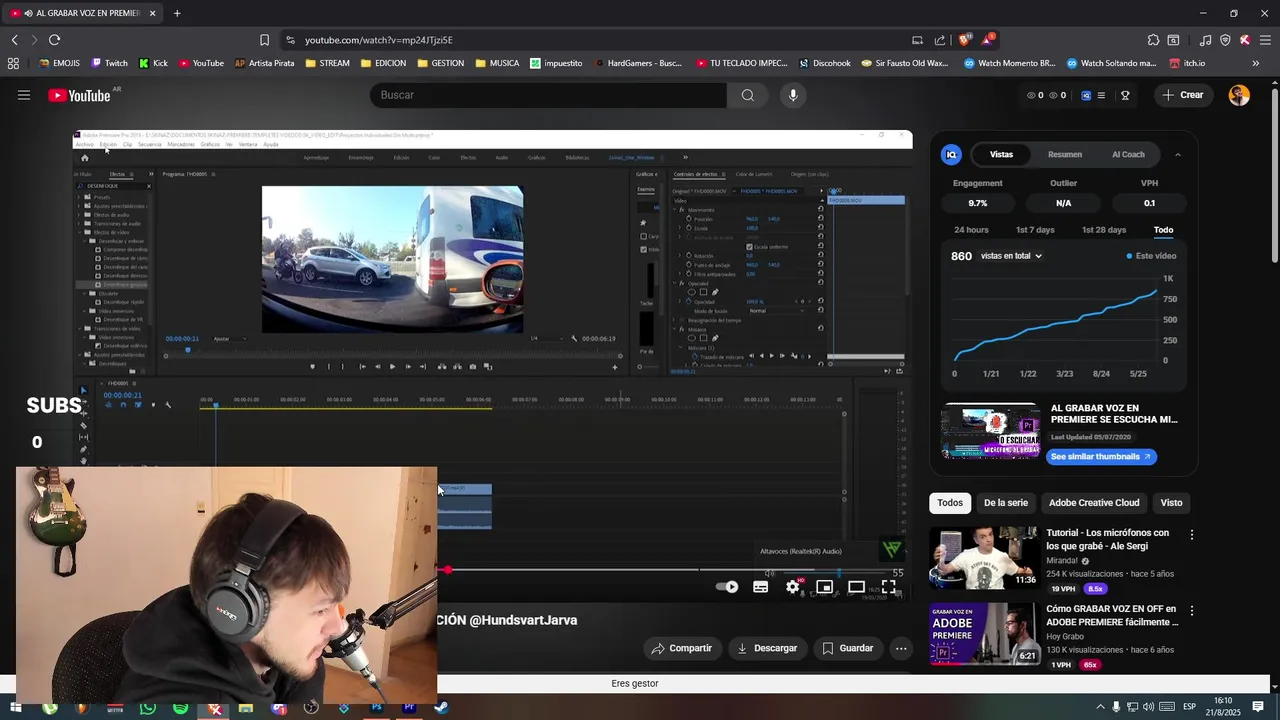Viewport: 1280px width, 720px height.
Task: Filter related by Adobe Creative Cloud chip
Action: pyautogui.click(x=1094, y=503)
